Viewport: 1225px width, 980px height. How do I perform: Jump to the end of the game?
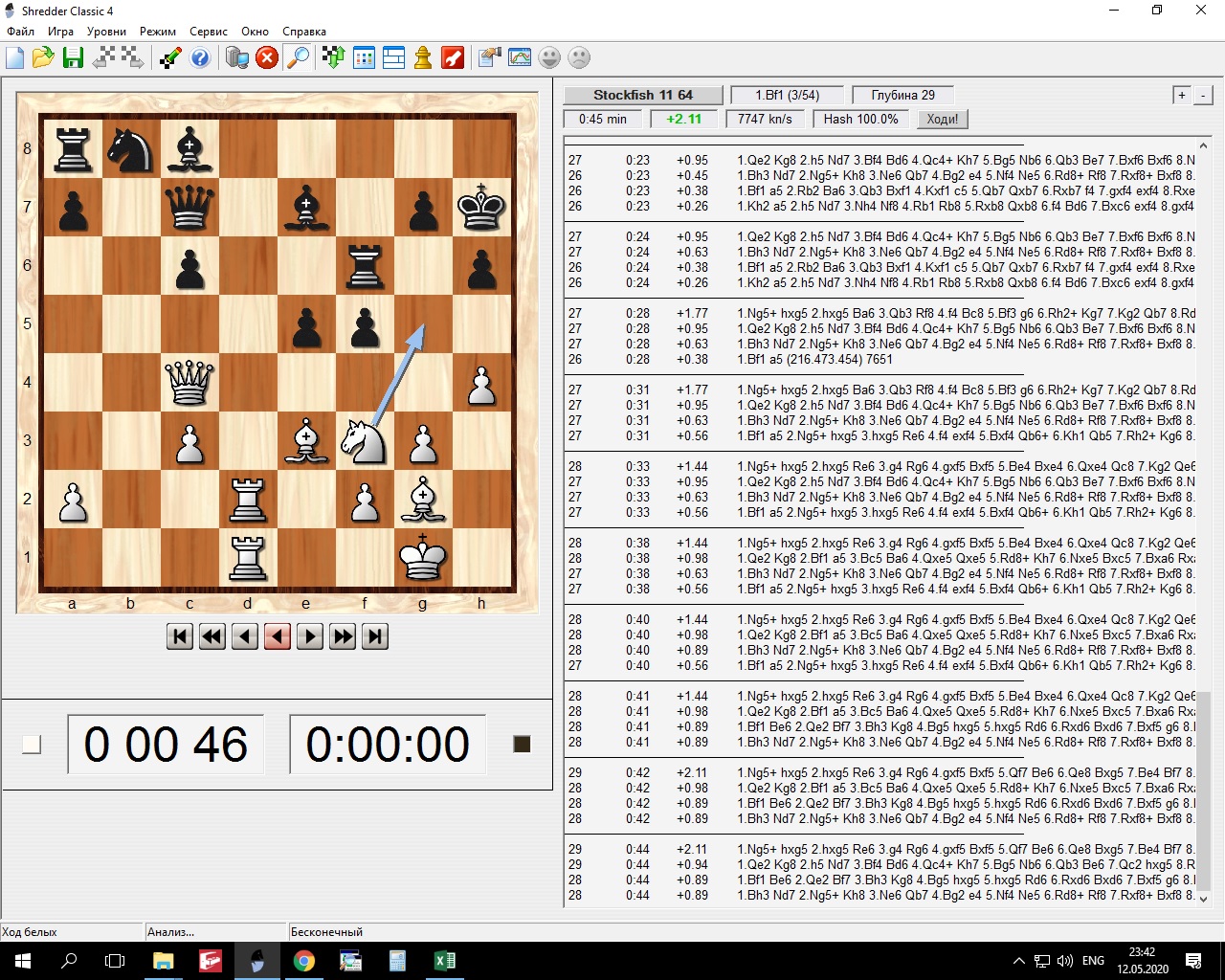[x=375, y=636]
